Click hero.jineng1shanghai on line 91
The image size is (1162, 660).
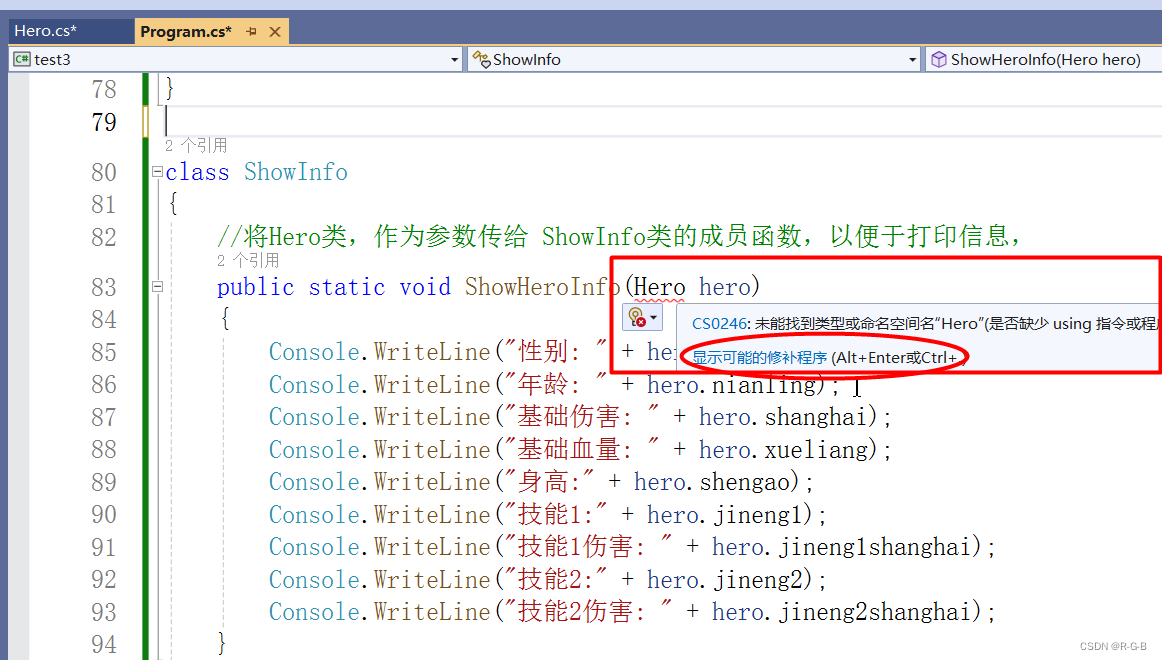click(x=841, y=547)
